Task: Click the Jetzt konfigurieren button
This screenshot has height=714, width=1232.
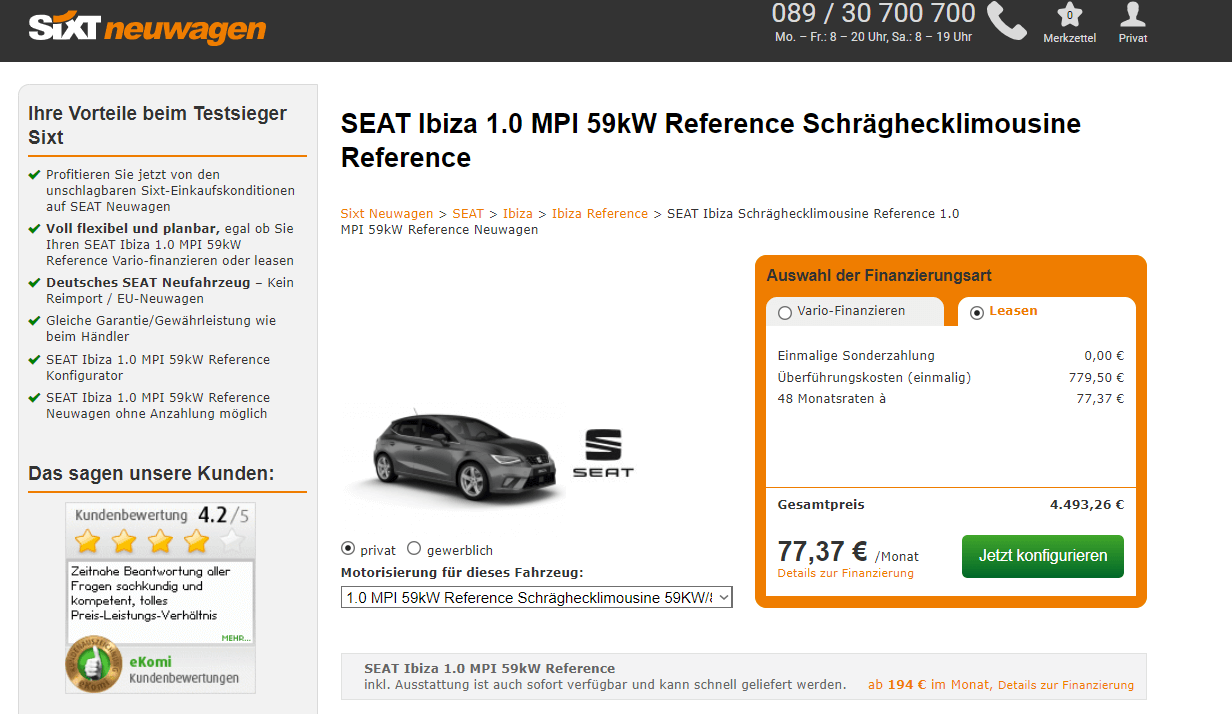Action: tap(1043, 556)
